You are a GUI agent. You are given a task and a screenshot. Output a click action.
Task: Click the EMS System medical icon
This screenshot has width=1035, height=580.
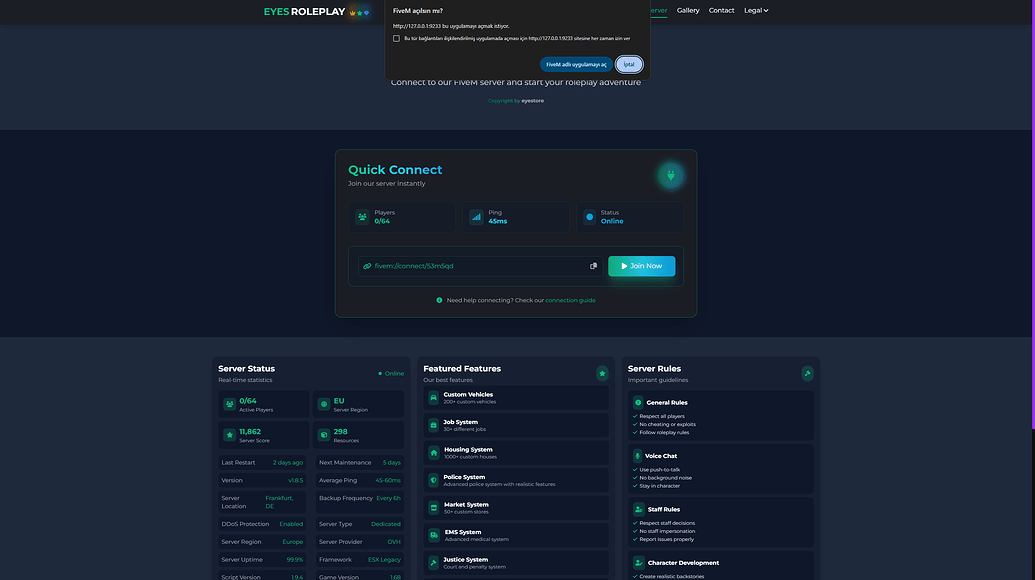pos(432,533)
